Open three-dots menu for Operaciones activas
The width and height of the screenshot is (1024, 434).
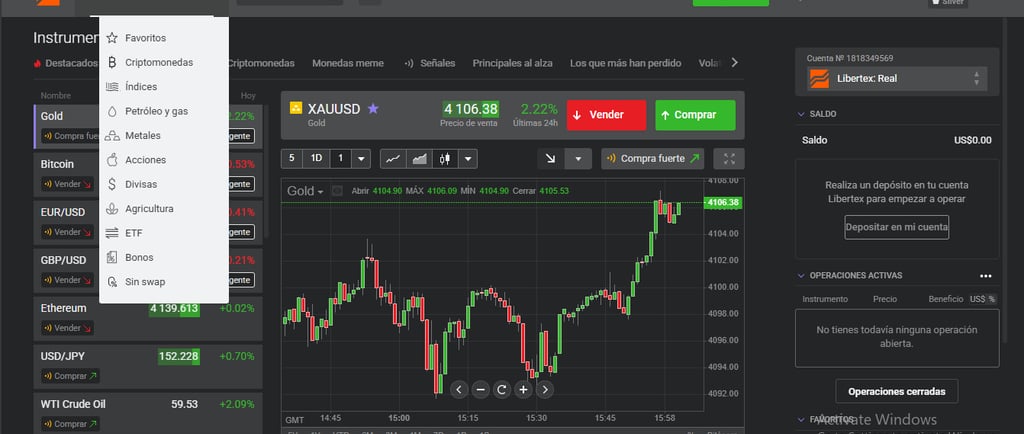[985, 276]
